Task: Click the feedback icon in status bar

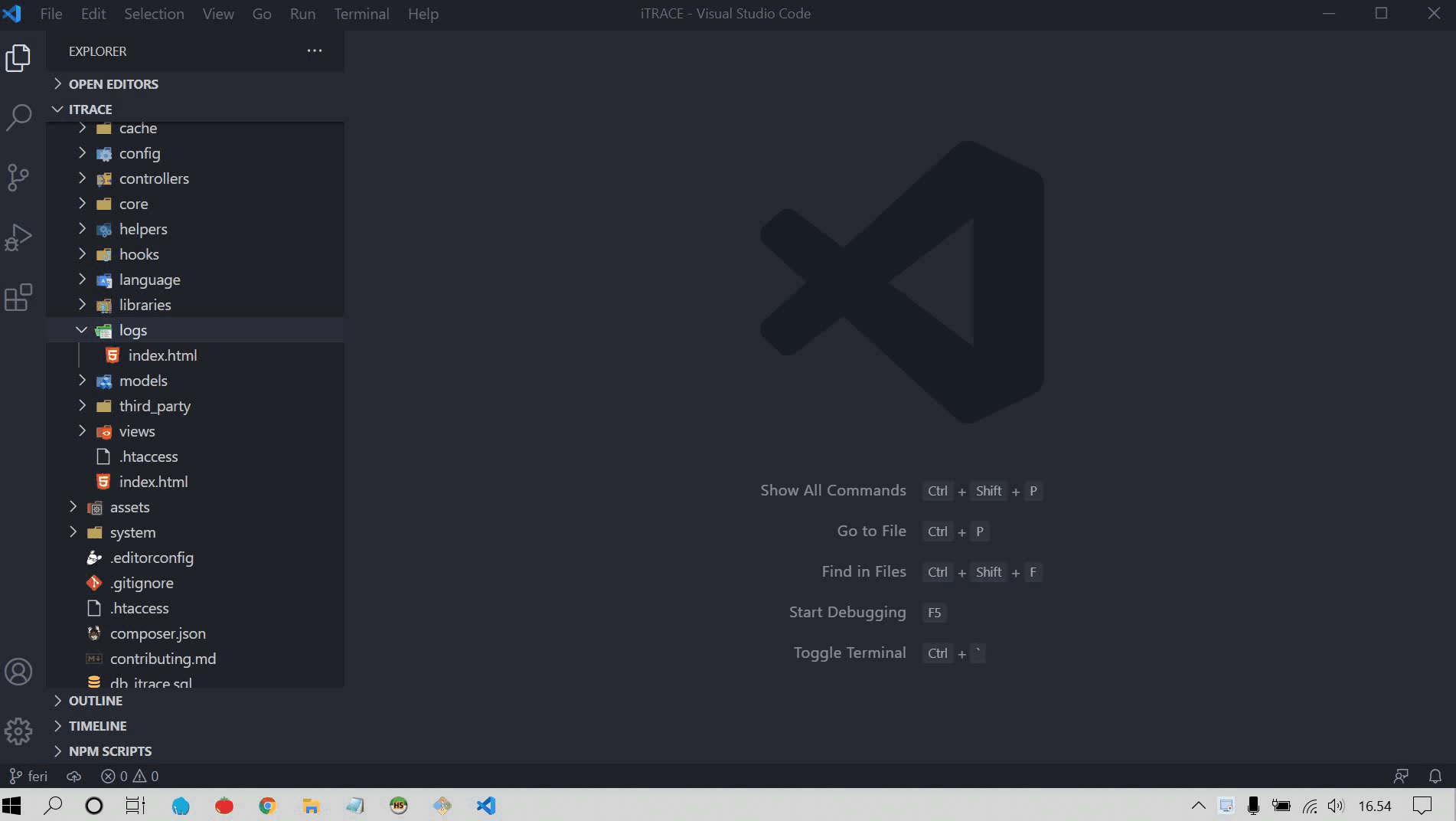Action: pos(1401,776)
